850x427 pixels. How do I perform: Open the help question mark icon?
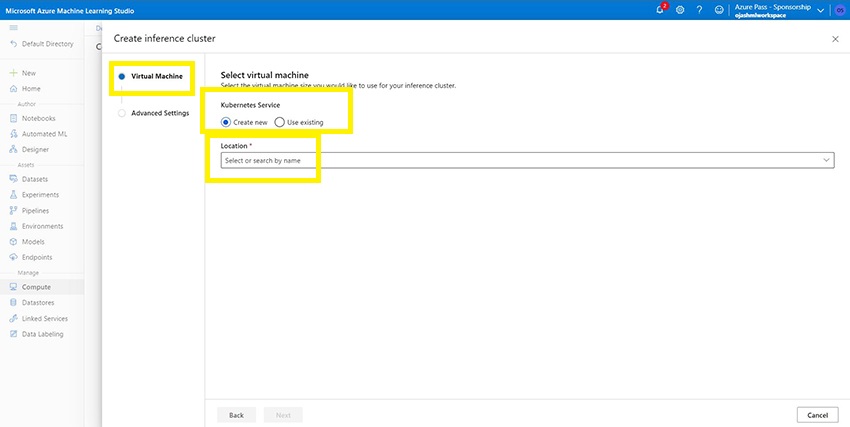tap(699, 10)
